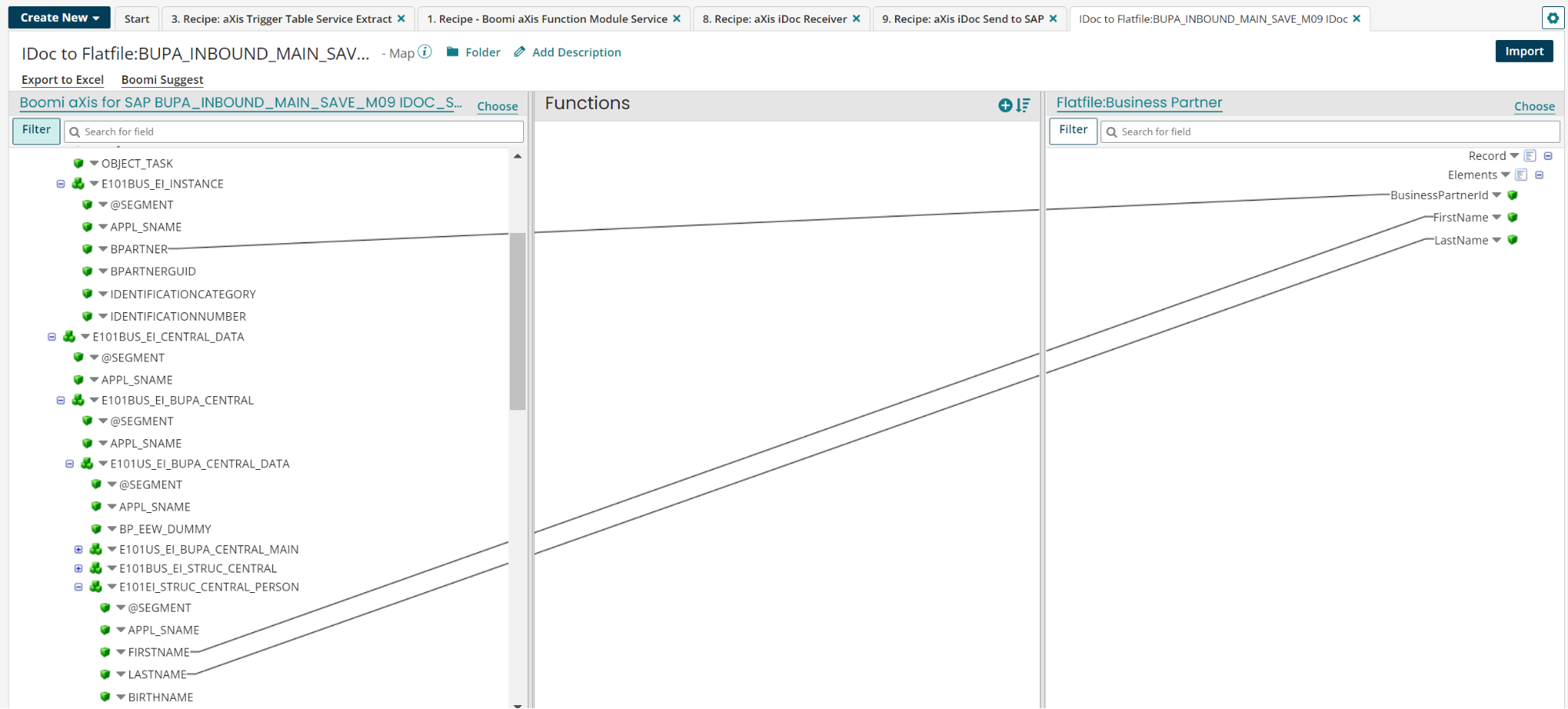Open the Map info icon
This screenshot has height=709, width=1568.
[x=425, y=52]
